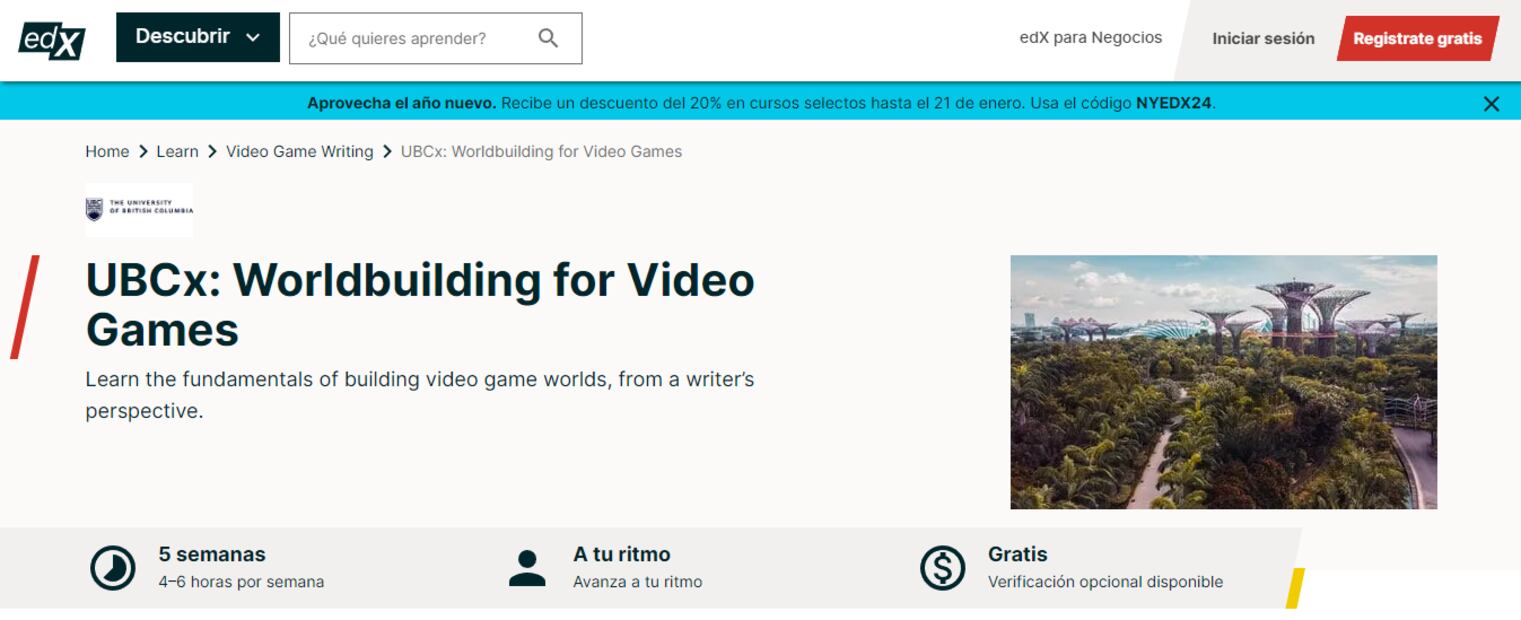Click the self-paced person icon
The height and width of the screenshot is (620, 1521).
(x=527, y=568)
